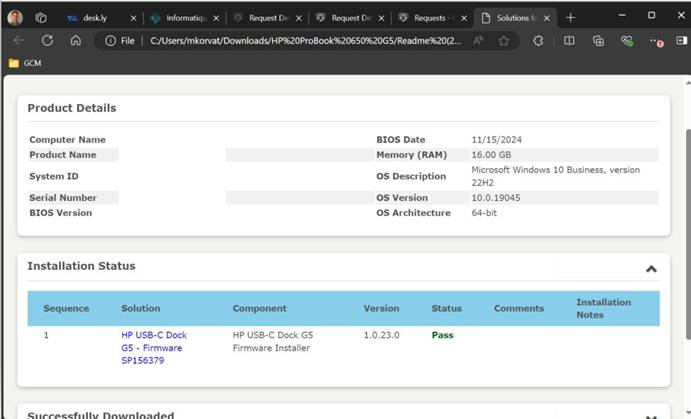
Task: Close the Informatique tab
Action: pos(216,18)
